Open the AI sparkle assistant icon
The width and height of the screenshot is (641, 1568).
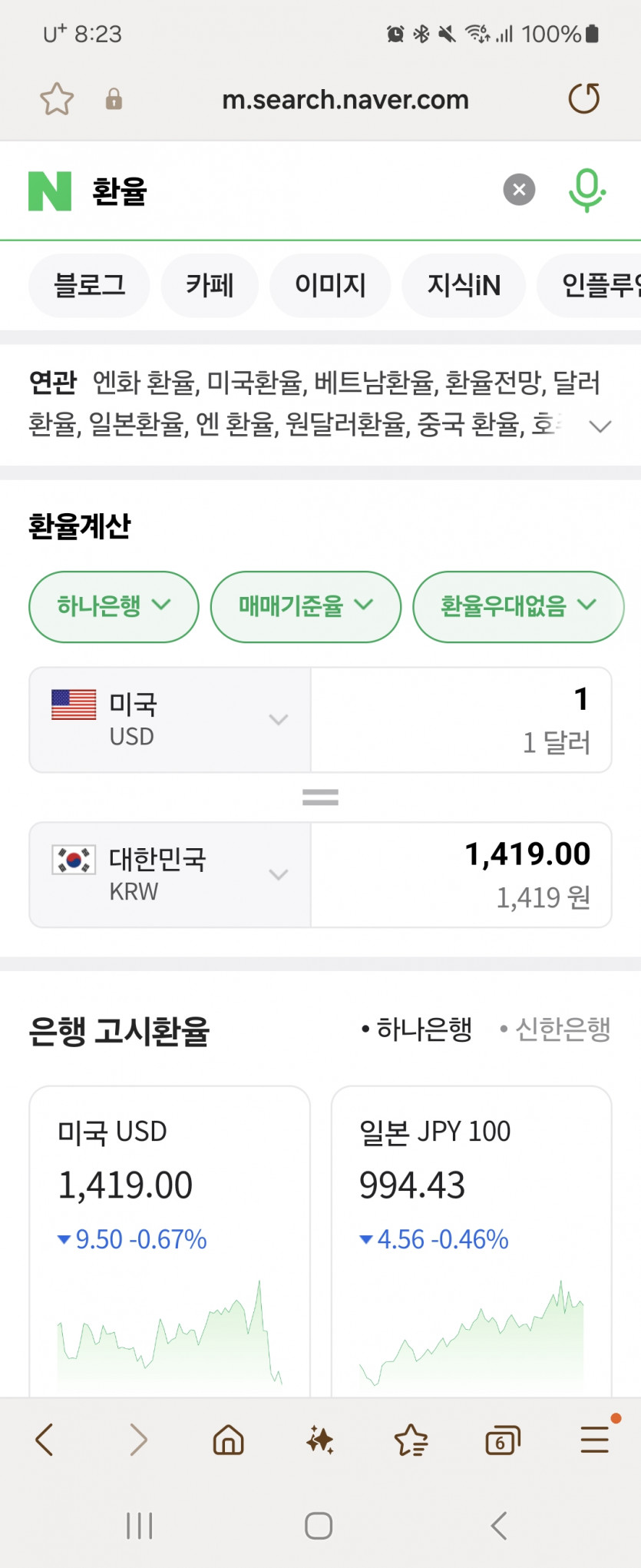pos(319,1440)
